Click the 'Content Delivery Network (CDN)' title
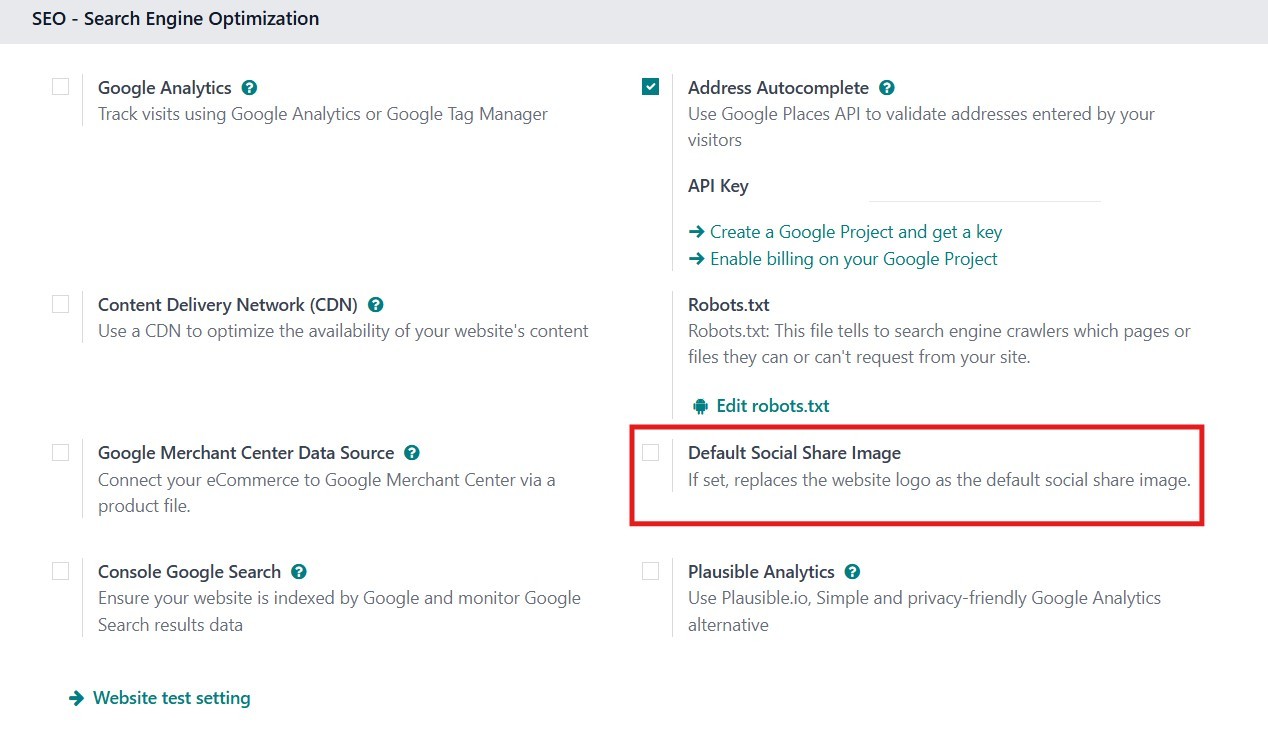 click(228, 305)
